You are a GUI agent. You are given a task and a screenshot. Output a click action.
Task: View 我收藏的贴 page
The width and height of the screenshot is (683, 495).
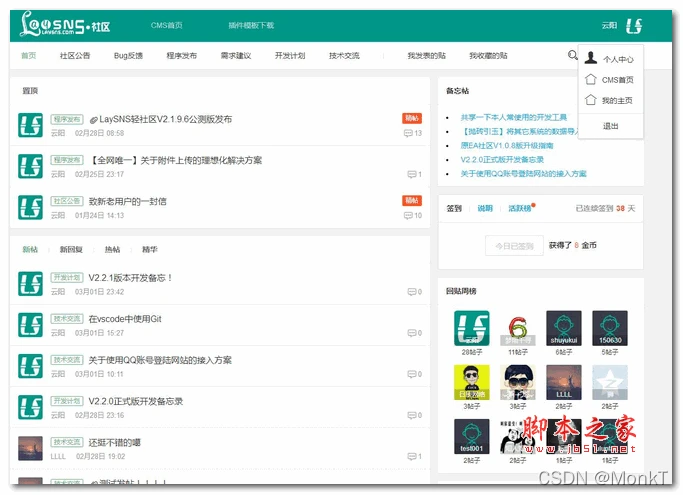pyautogui.click(x=488, y=55)
